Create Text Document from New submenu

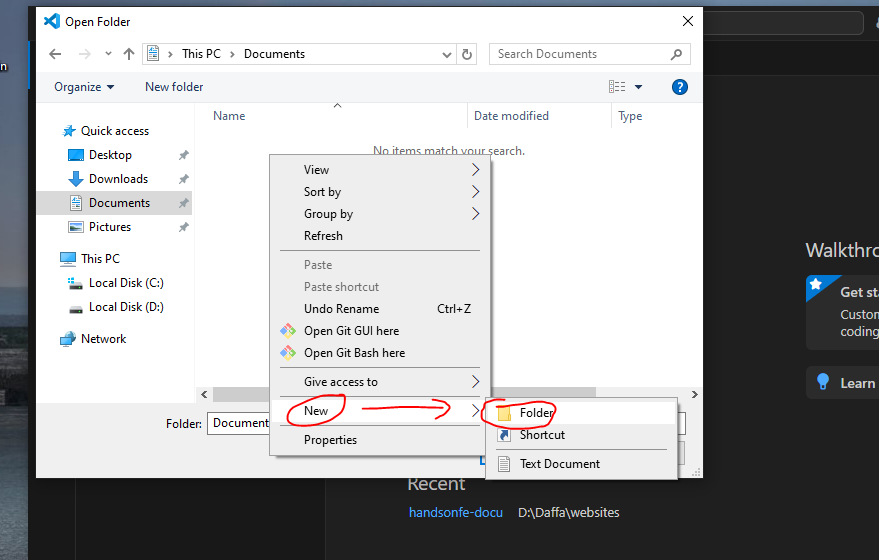coord(559,464)
